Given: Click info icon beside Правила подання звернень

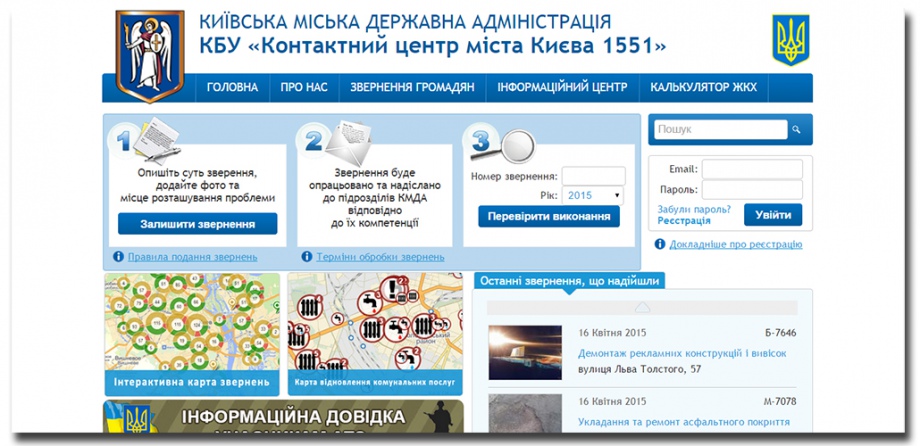Looking at the screenshot, I should 119,256.
